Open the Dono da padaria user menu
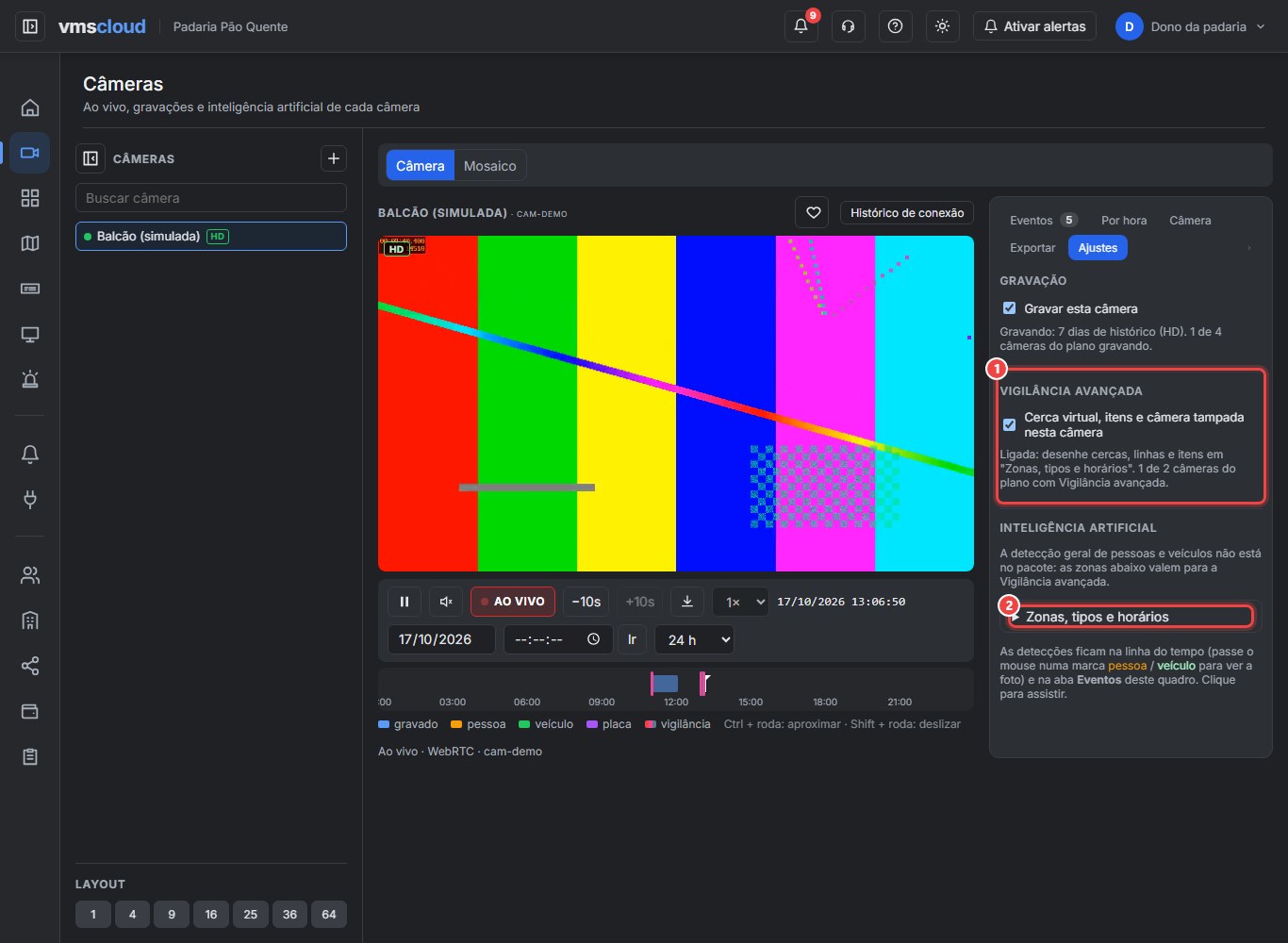Viewport: 1288px width, 943px height. click(1192, 26)
